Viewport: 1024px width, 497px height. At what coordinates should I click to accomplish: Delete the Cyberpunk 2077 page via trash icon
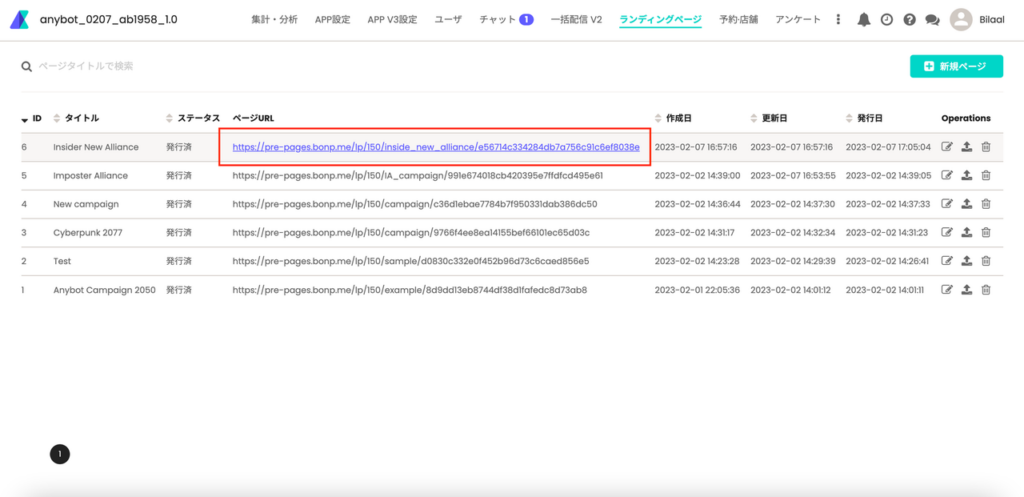point(985,233)
